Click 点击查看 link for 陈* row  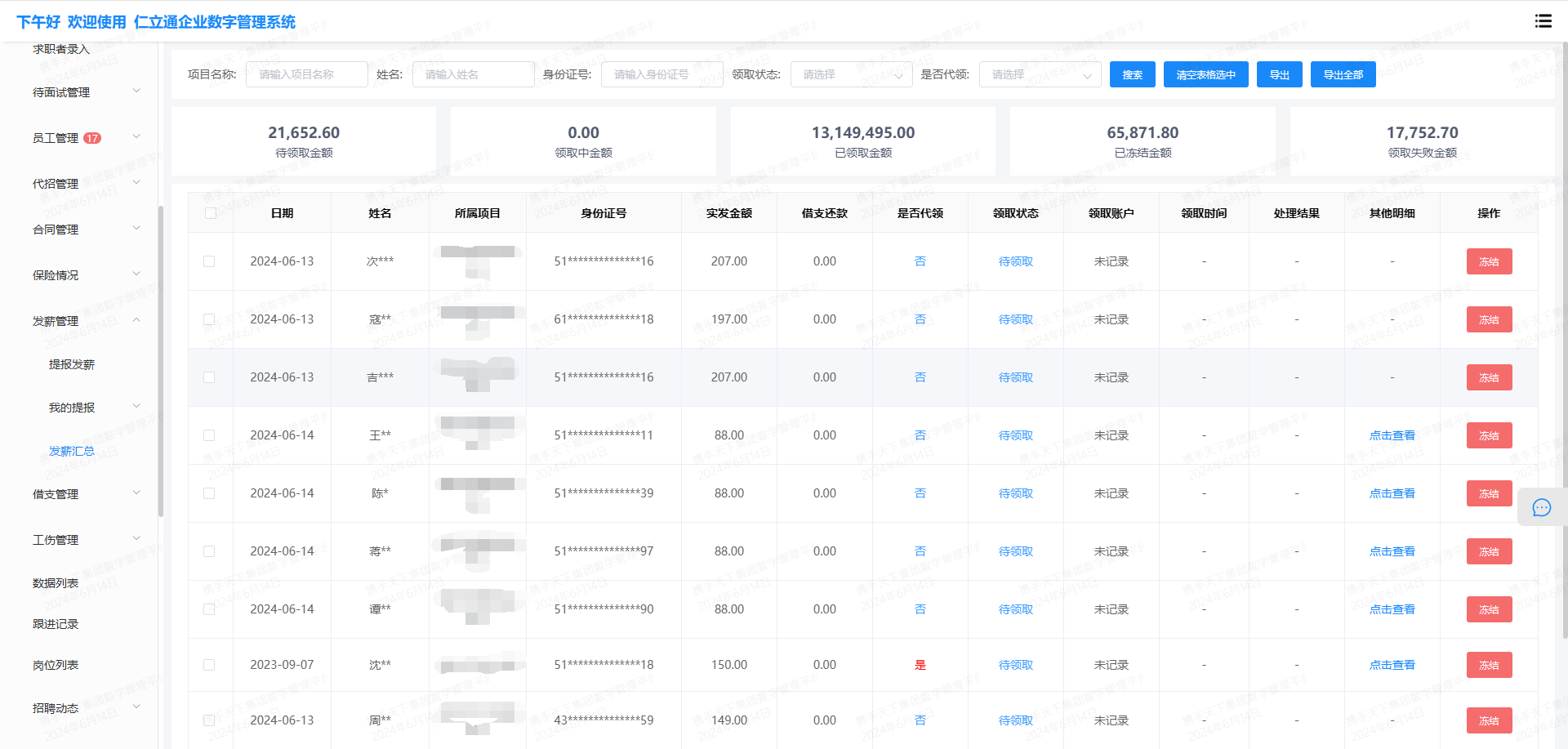[x=1392, y=493]
